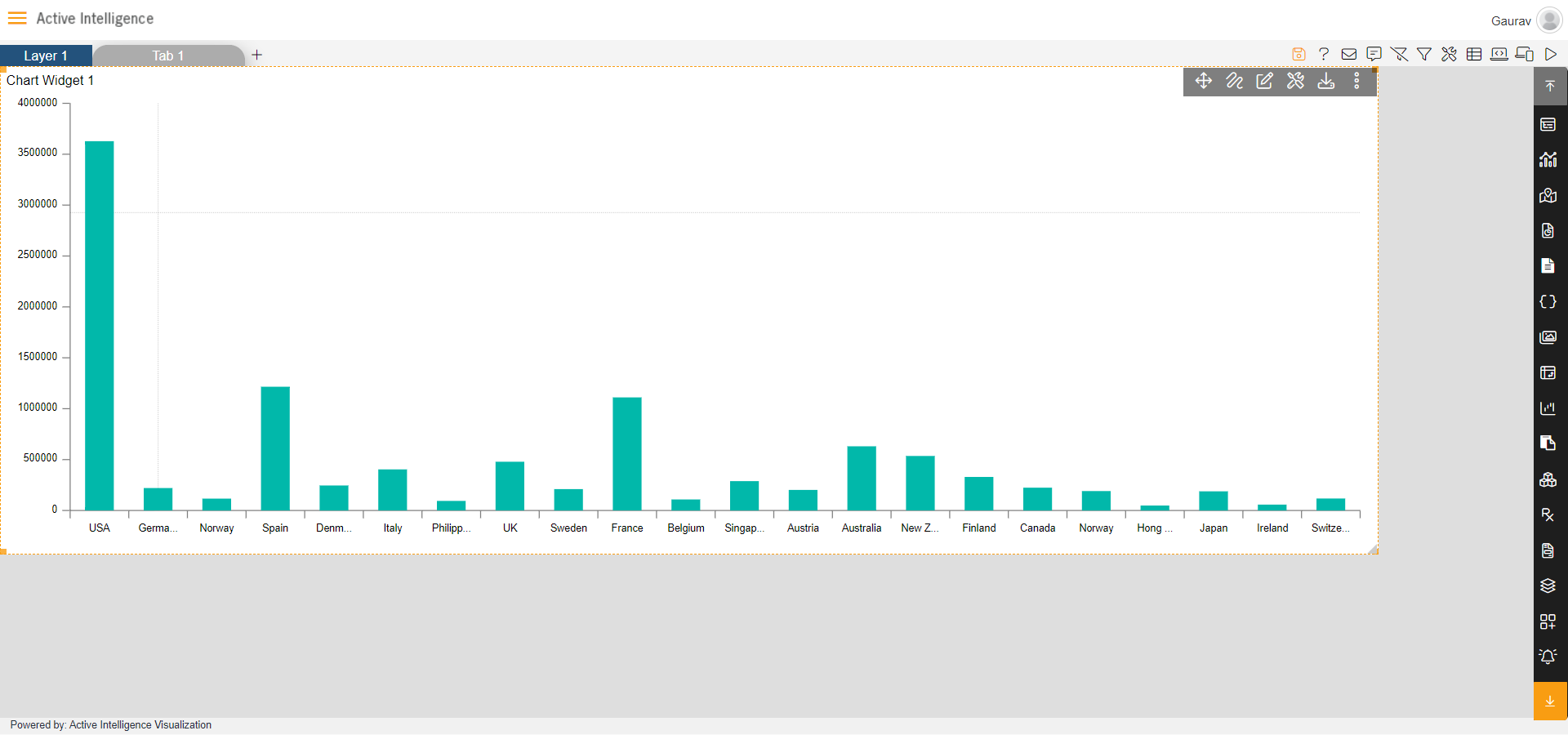1568x735 pixels.
Task: Open alerts bell icon in sidebar
Action: coord(1548,657)
